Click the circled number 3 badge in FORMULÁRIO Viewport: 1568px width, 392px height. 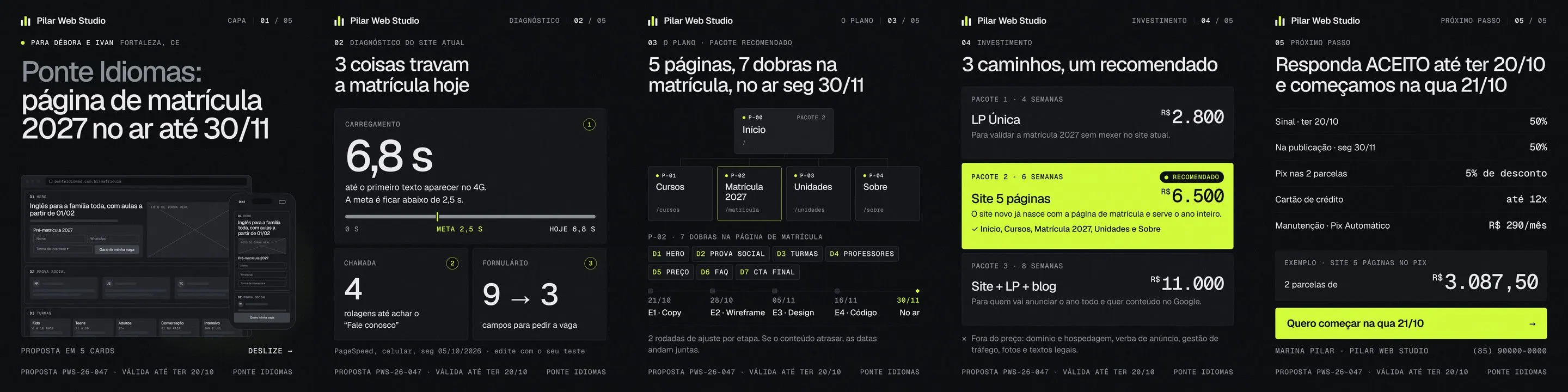point(590,264)
